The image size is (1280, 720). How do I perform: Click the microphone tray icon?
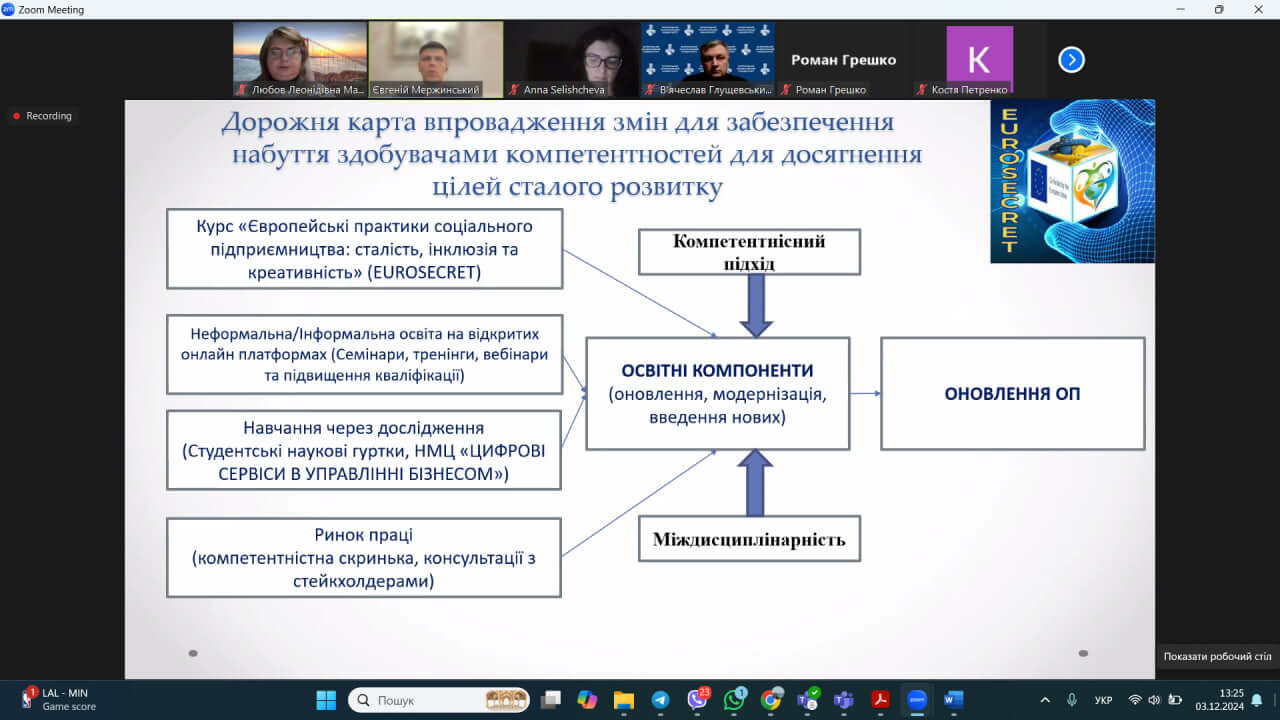coord(1072,700)
